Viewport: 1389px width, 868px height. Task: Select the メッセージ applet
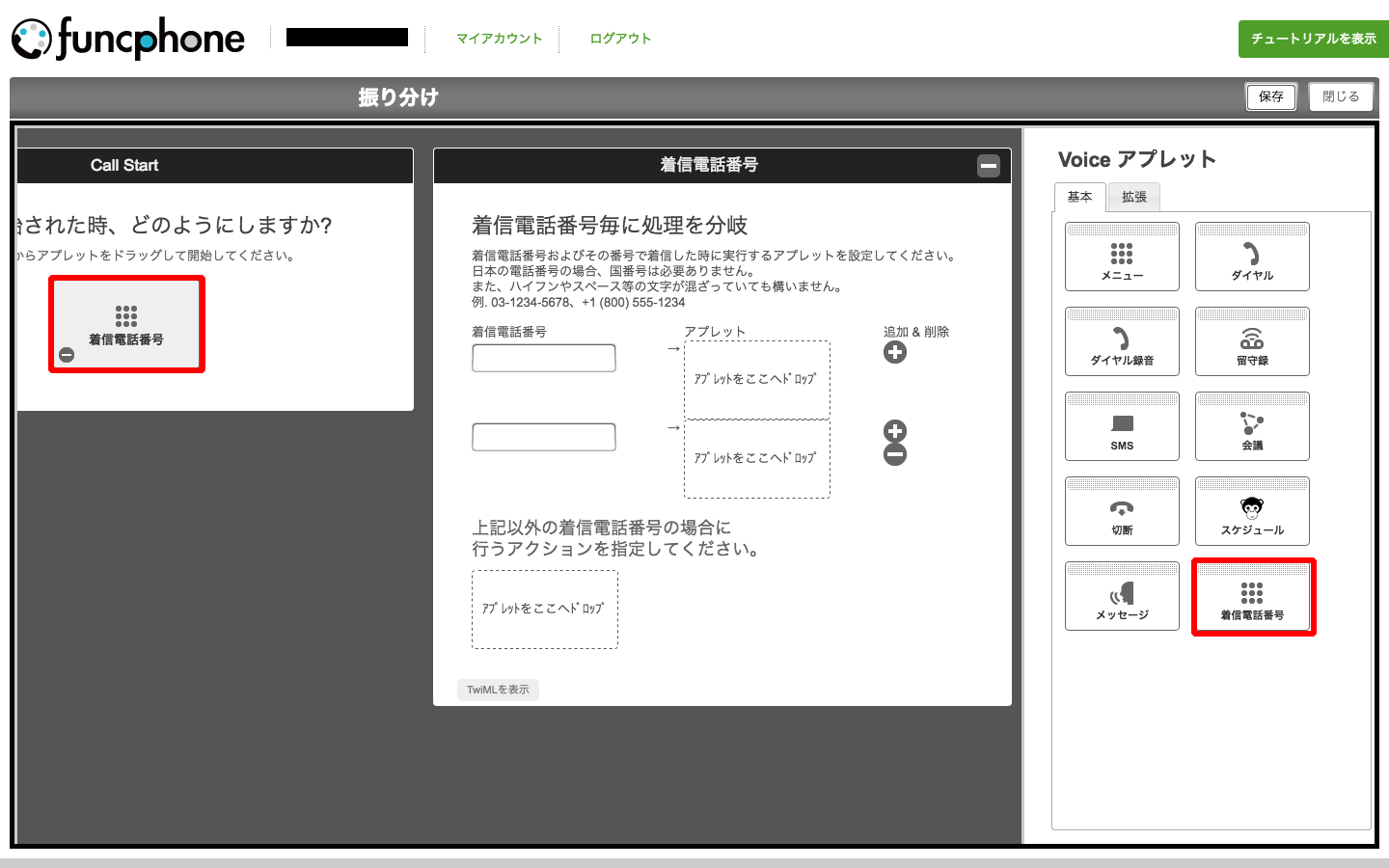tap(1122, 596)
